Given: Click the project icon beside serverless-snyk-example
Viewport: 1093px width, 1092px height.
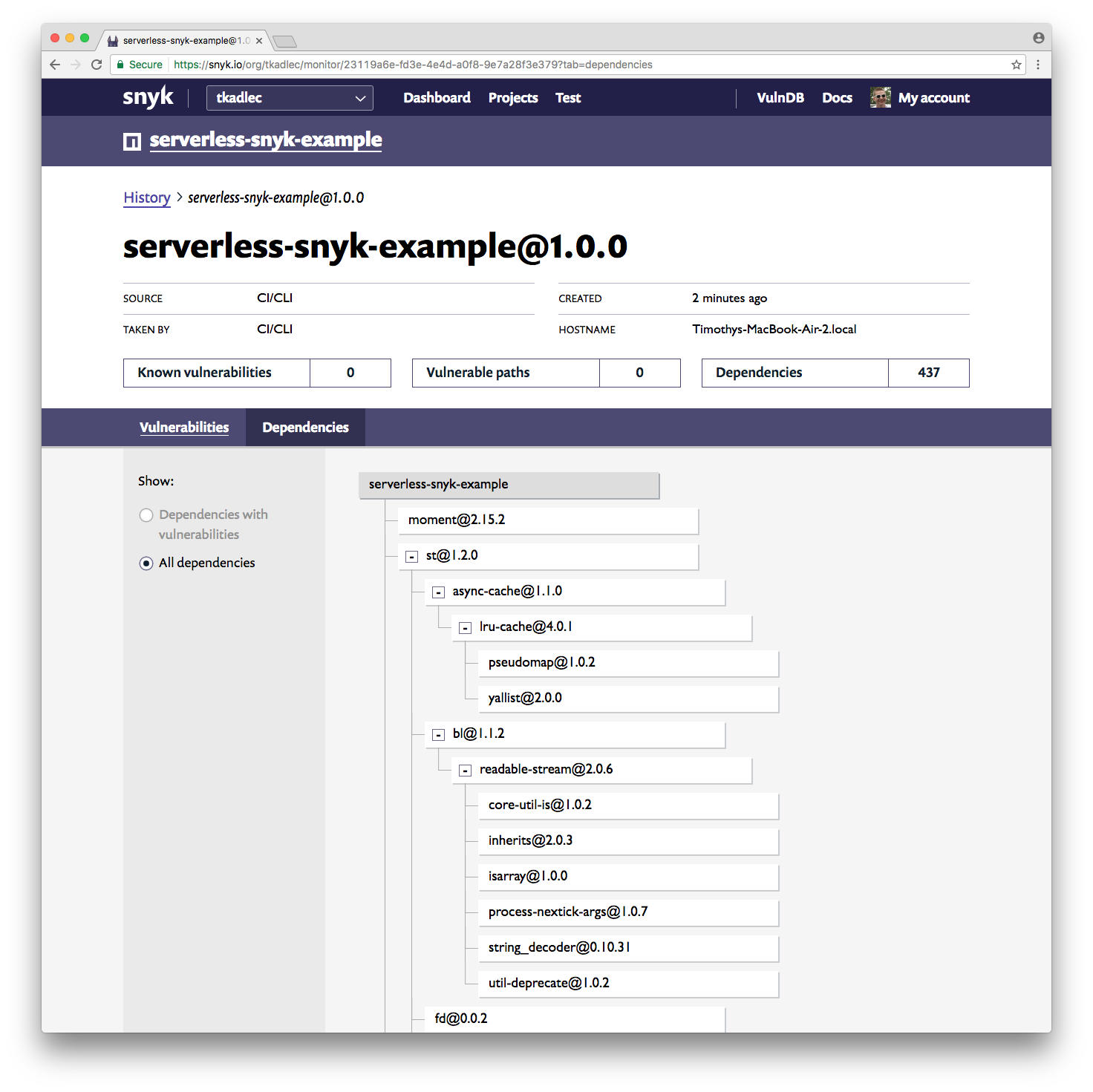Looking at the screenshot, I should click(x=132, y=141).
